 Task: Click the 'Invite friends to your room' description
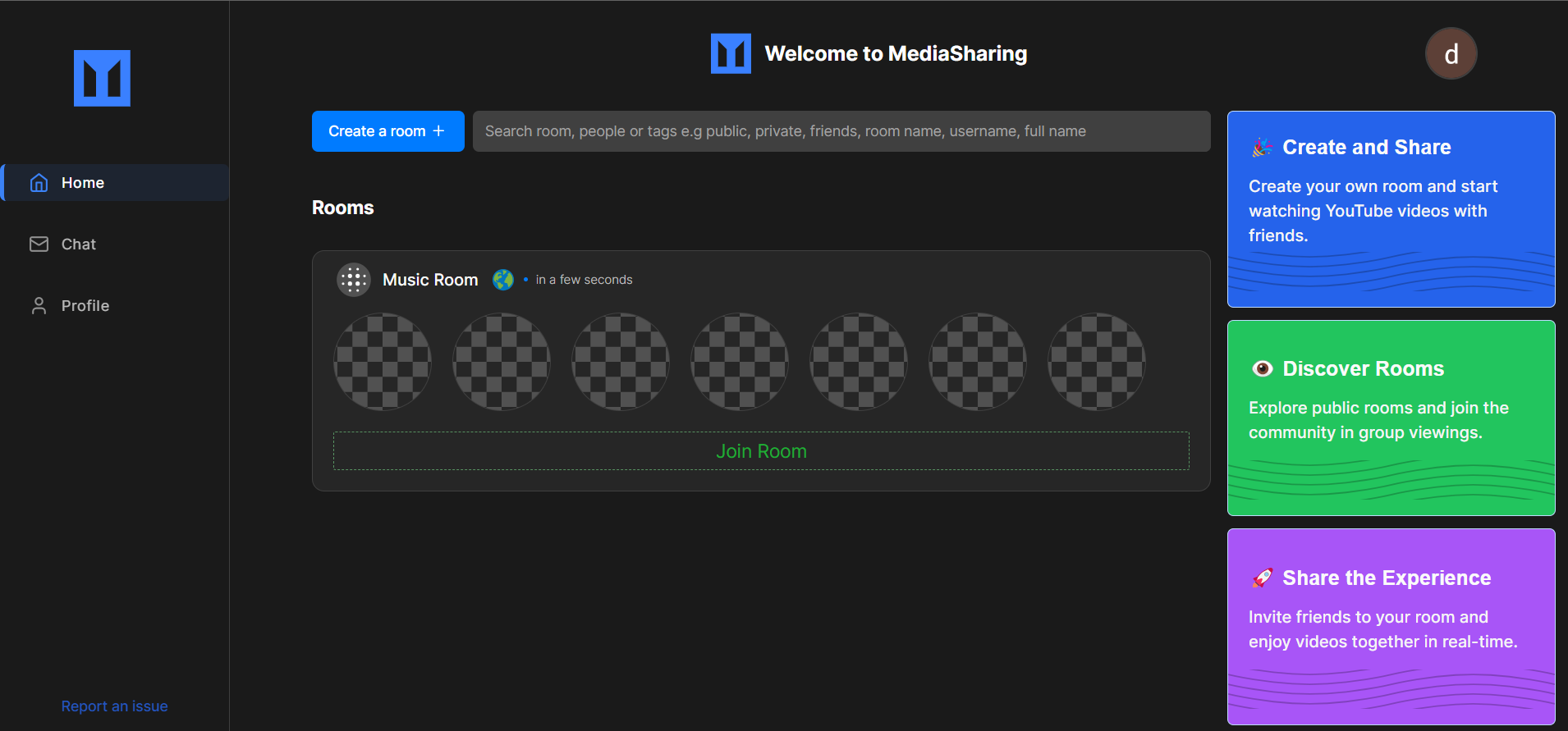pyautogui.click(x=1382, y=629)
